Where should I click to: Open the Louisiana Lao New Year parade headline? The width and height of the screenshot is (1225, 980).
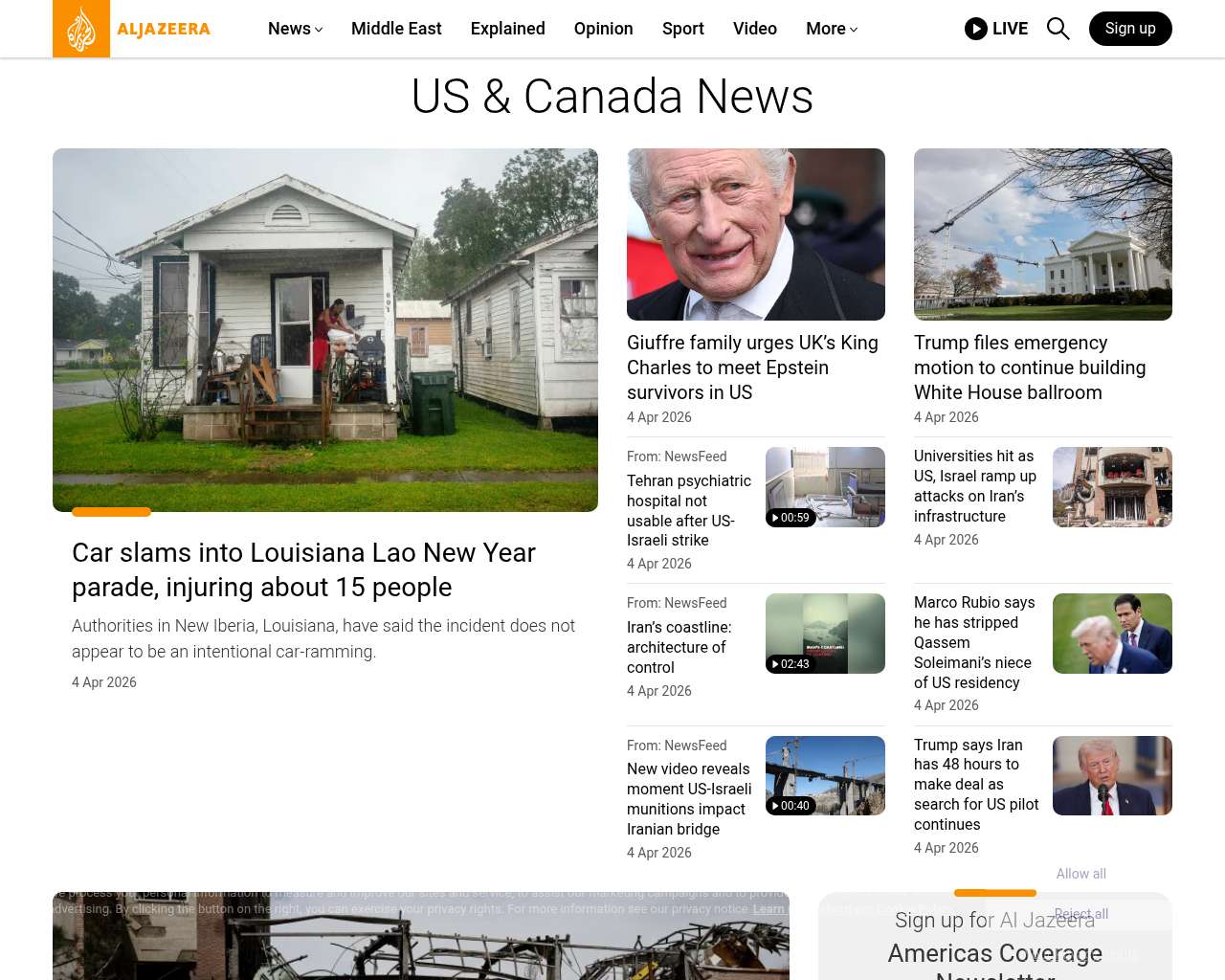[x=303, y=569]
